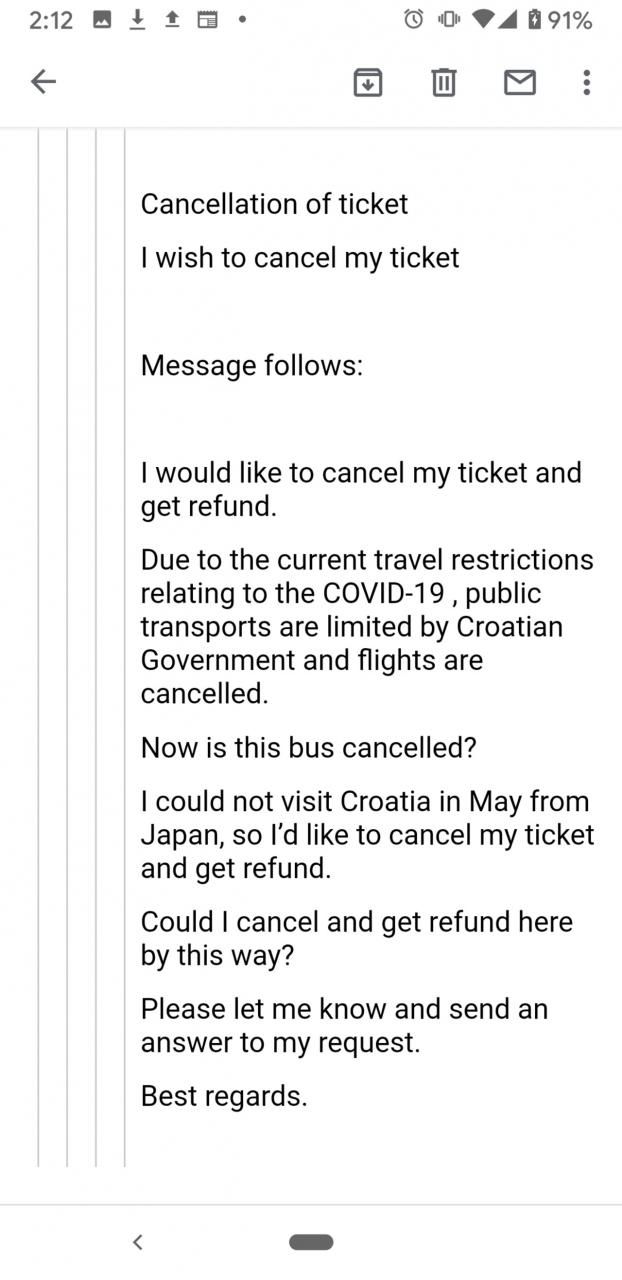The image size is (622, 1280).
Task: Go back using the top-left arrow
Action: 43,82
